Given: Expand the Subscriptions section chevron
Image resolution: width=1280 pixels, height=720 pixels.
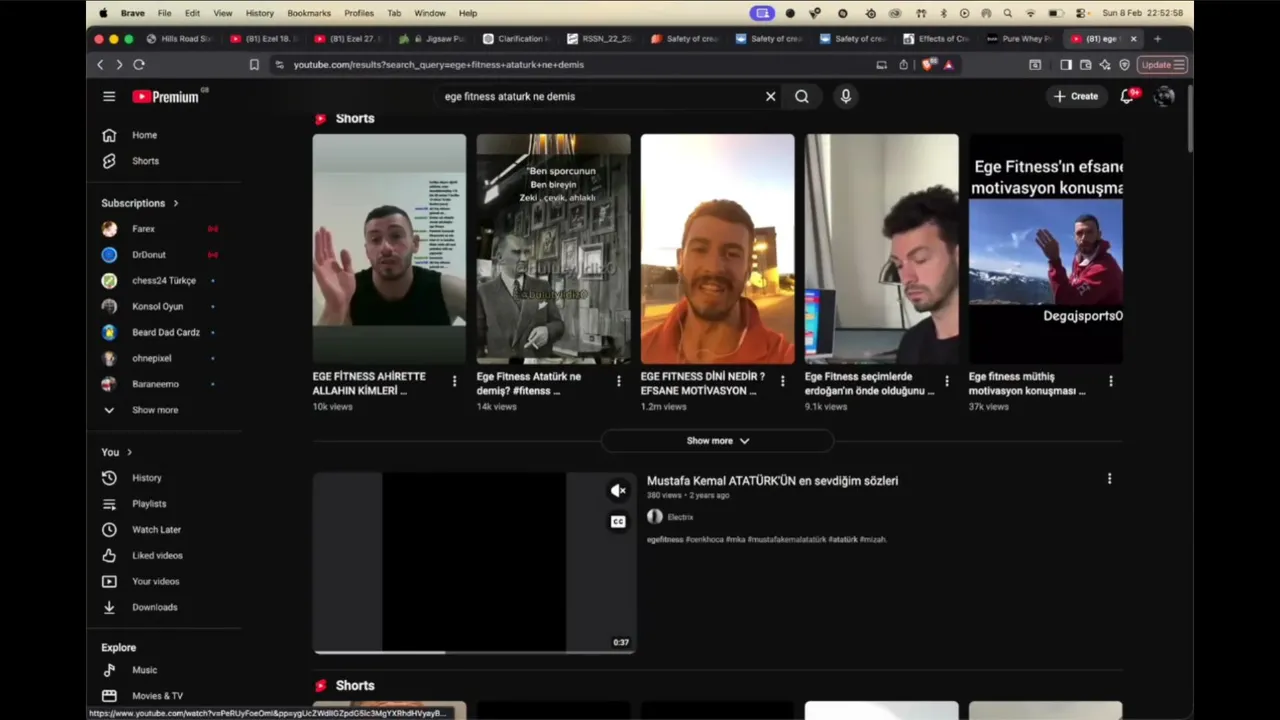Looking at the screenshot, I should point(176,203).
